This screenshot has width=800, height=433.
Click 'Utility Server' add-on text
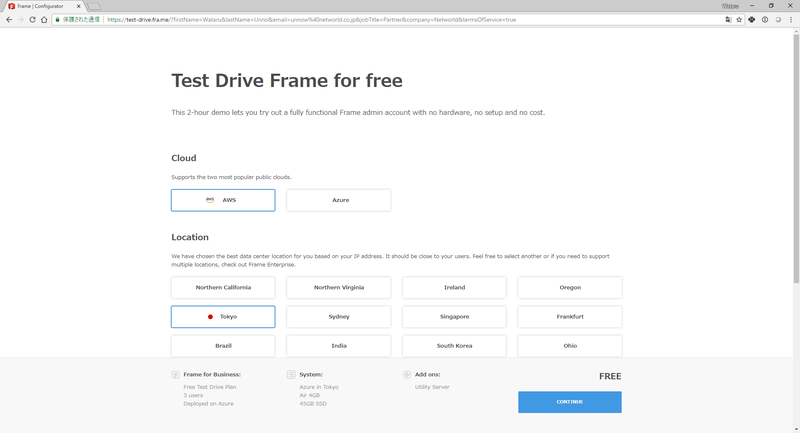[432, 387]
